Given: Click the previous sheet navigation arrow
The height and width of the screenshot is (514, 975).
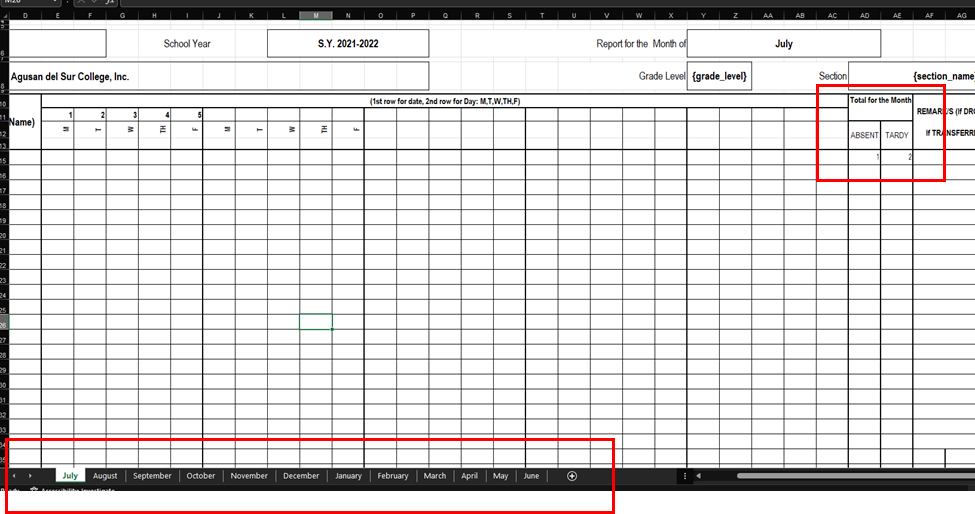Looking at the screenshot, I should click(x=14, y=476).
